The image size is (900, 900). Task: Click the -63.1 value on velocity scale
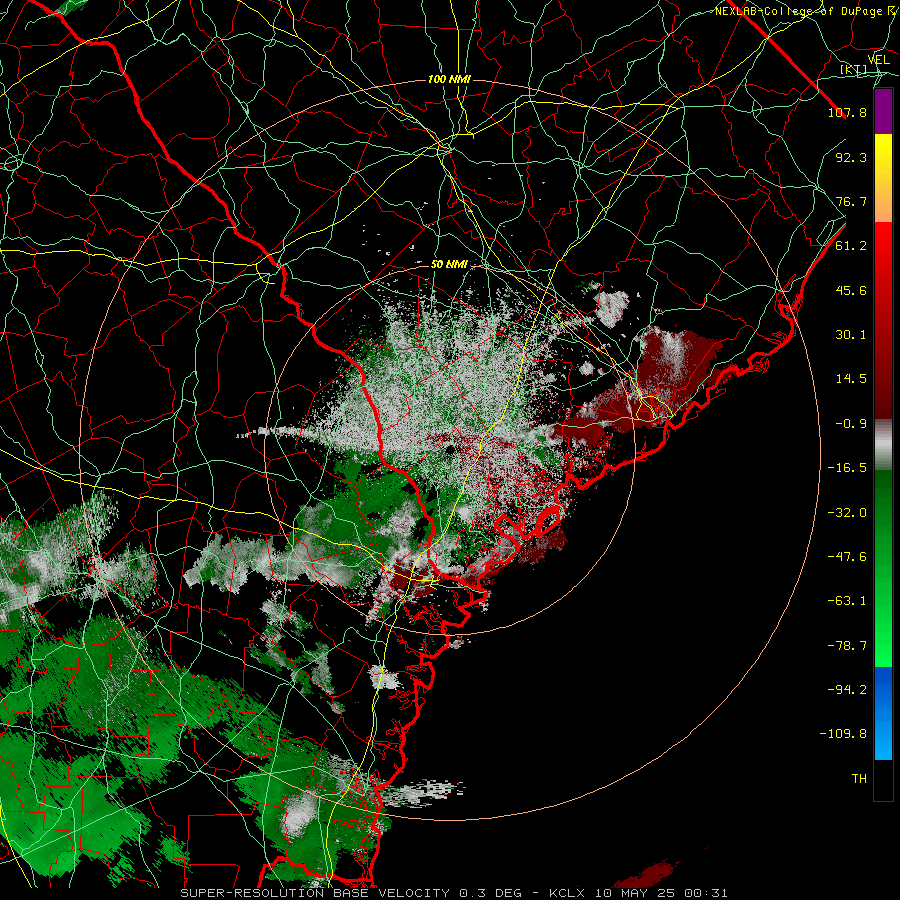pos(847,601)
